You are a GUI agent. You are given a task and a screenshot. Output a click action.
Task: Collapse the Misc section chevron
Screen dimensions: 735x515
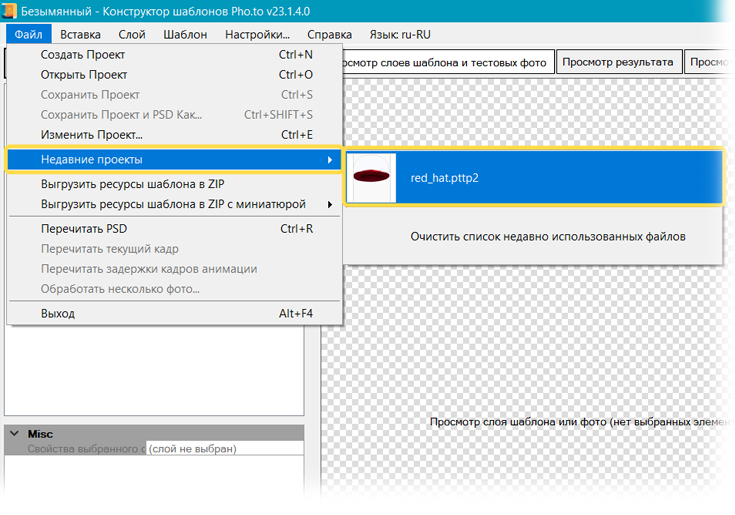click(x=15, y=434)
